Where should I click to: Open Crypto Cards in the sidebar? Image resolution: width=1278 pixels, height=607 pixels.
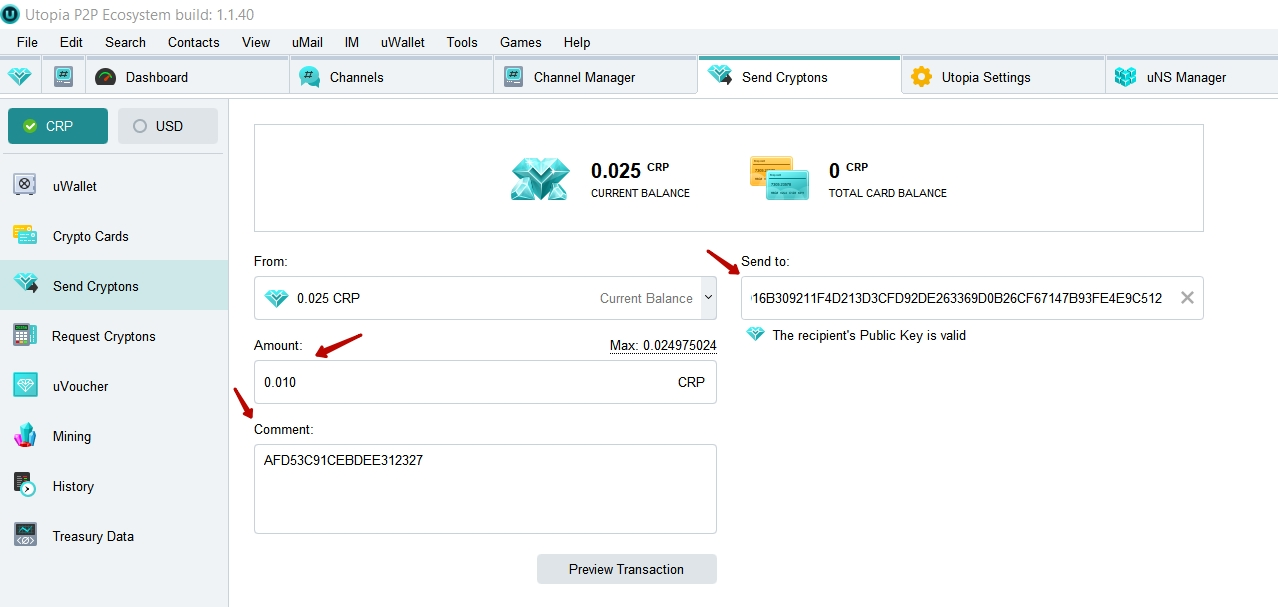[x=114, y=236]
